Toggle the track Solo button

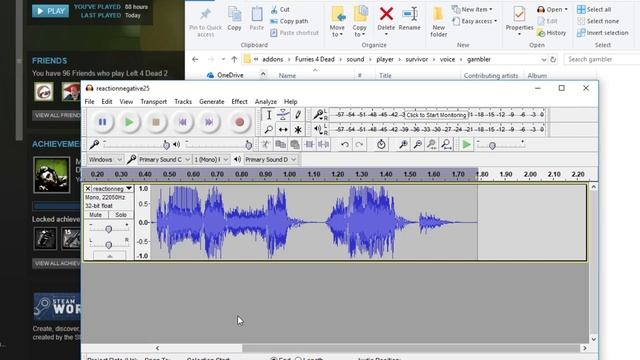pyautogui.click(x=121, y=215)
